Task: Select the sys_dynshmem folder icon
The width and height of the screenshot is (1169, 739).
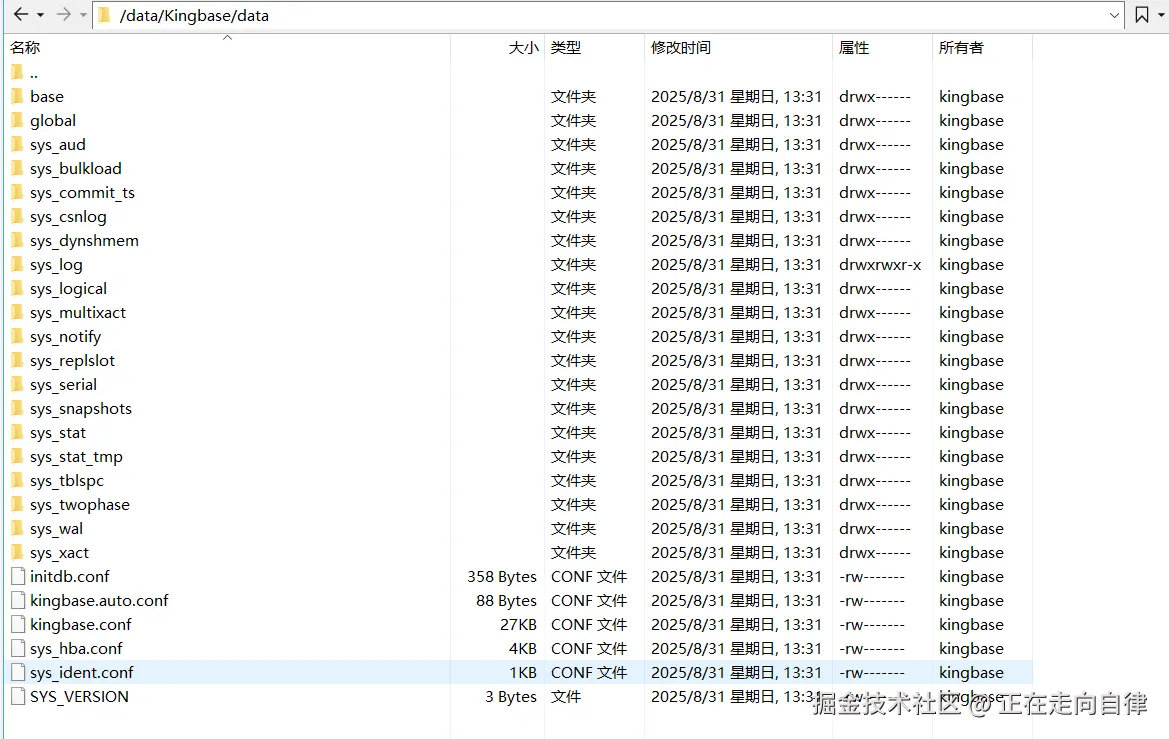Action: point(18,240)
